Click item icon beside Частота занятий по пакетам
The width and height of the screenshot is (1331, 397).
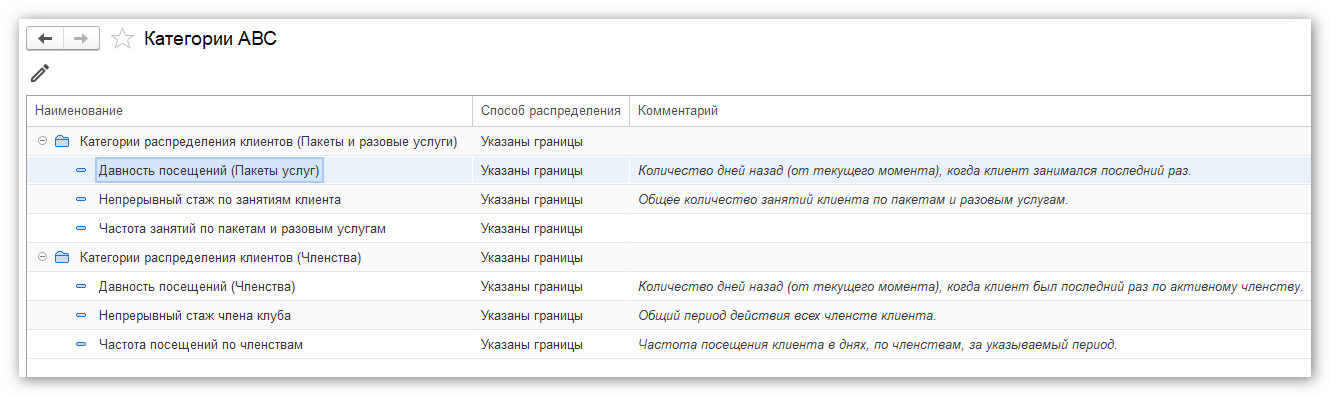point(81,229)
